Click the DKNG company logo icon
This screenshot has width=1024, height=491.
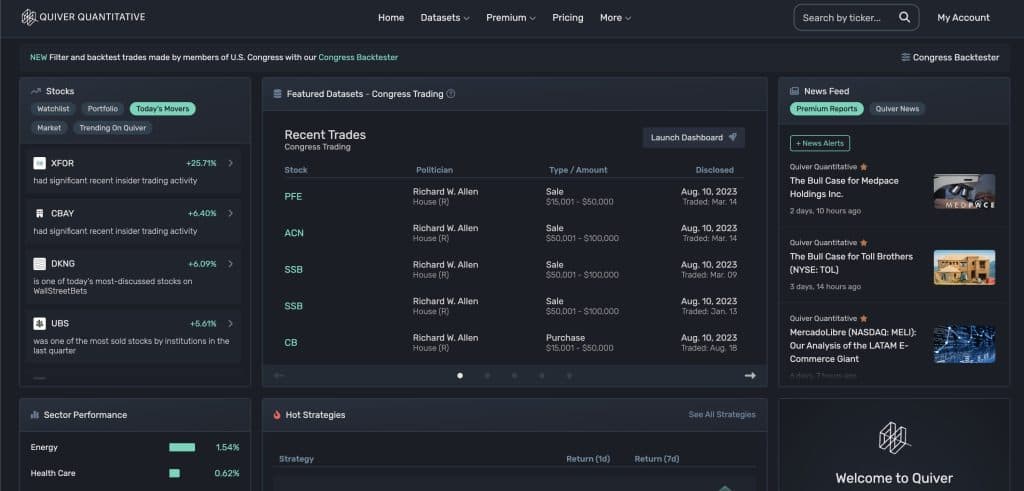(x=40, y=264)
